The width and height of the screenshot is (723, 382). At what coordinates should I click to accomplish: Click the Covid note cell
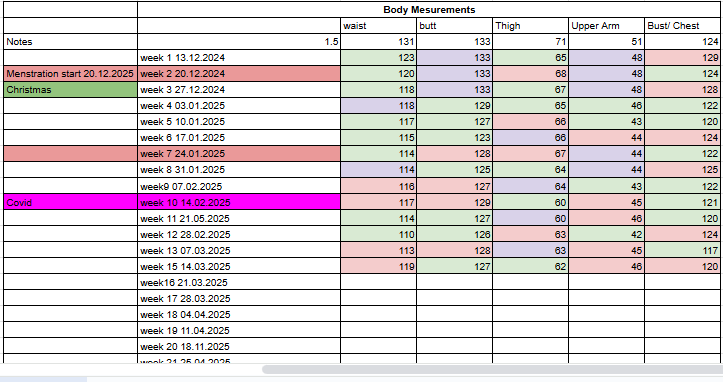click(x=71, y=203)
